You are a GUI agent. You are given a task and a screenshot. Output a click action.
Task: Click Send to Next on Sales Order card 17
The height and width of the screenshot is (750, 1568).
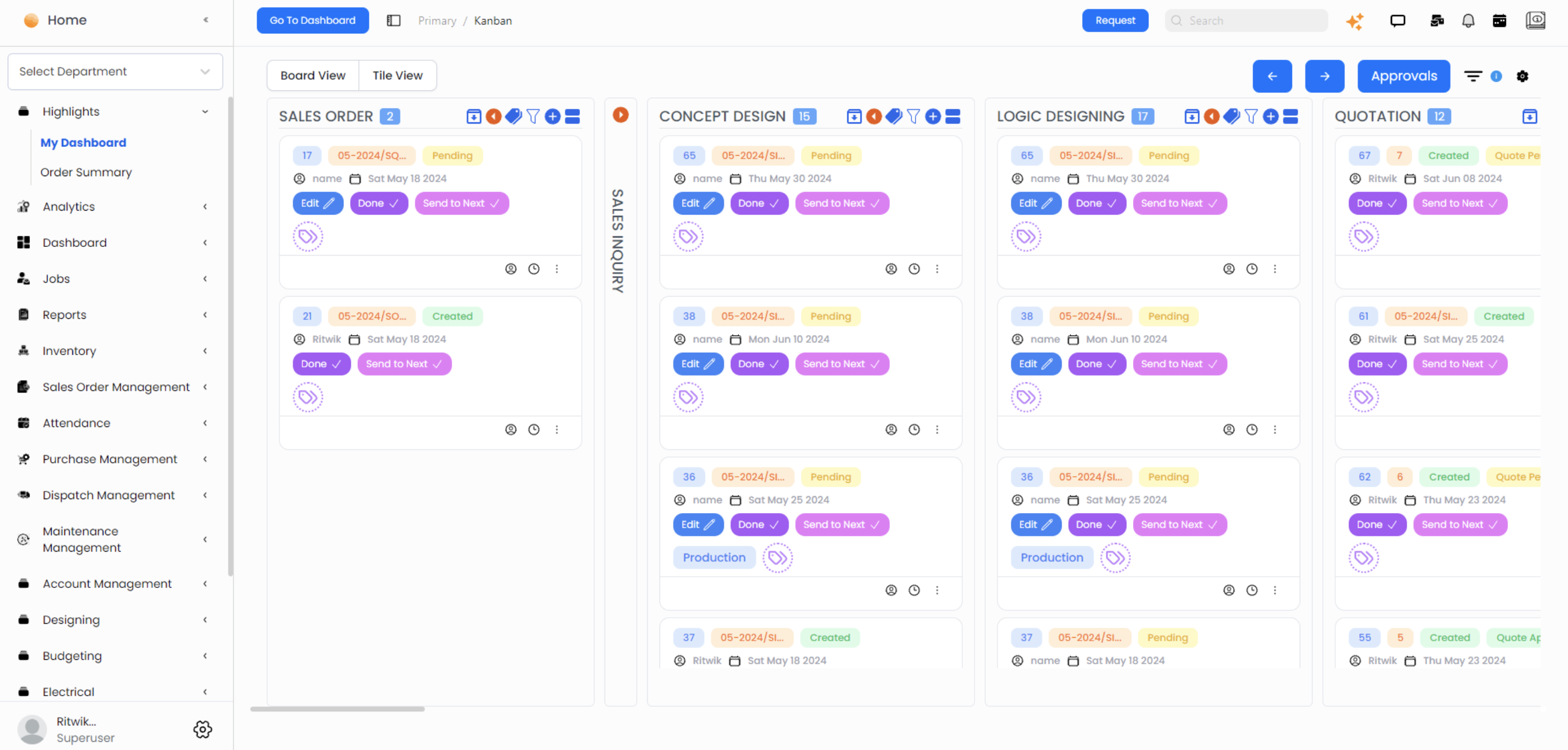[x=461, y=204]
